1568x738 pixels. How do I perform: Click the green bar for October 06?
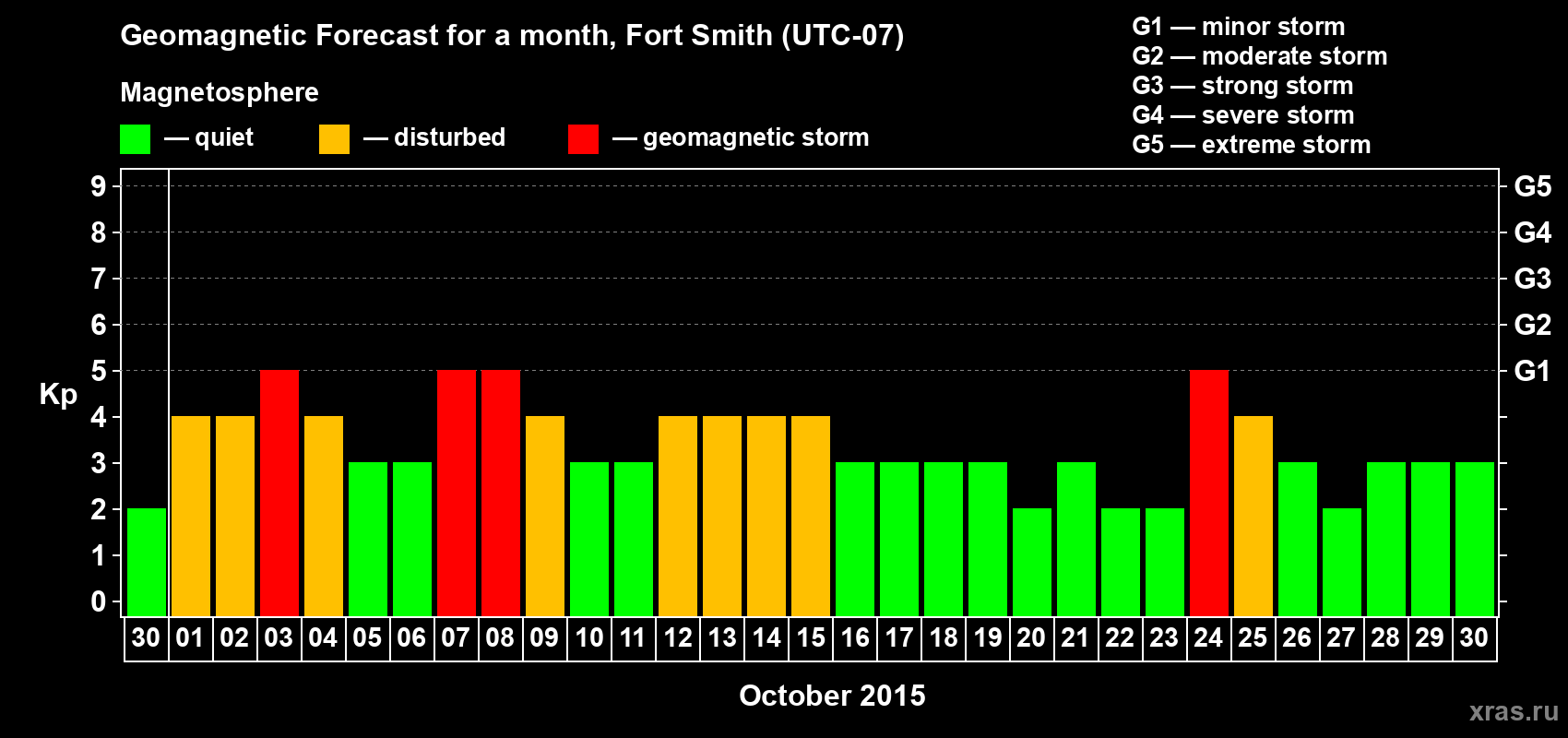tap(412, 540)
